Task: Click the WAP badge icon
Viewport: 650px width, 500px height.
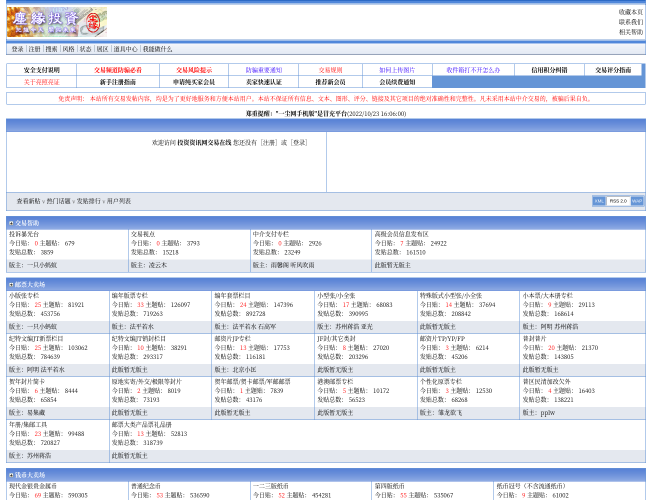Action: pos(637,201)
